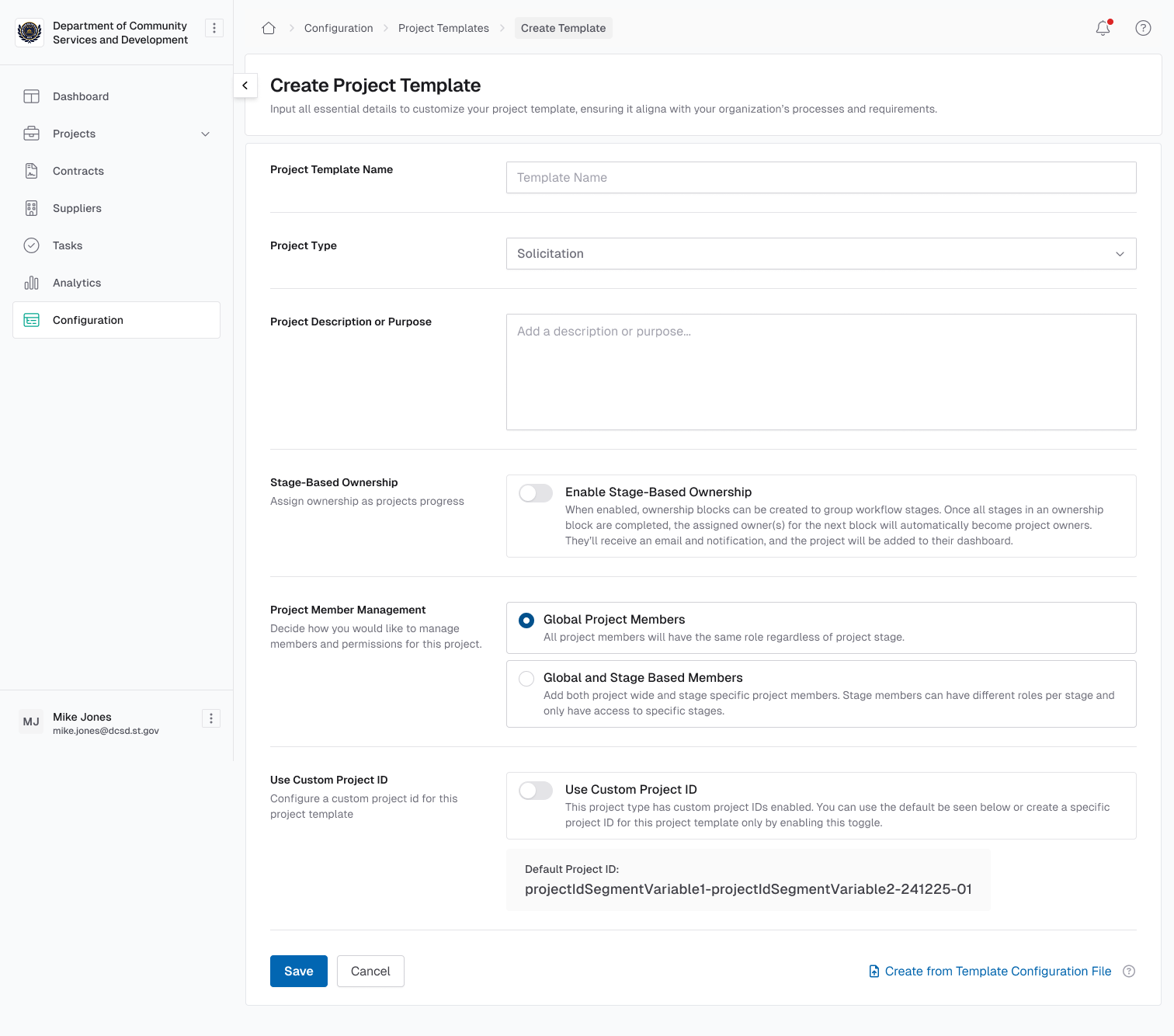Viewport: 1174px width, 1036px height.
Task: Open organization options three-dot menu
Action: (214, 28)
